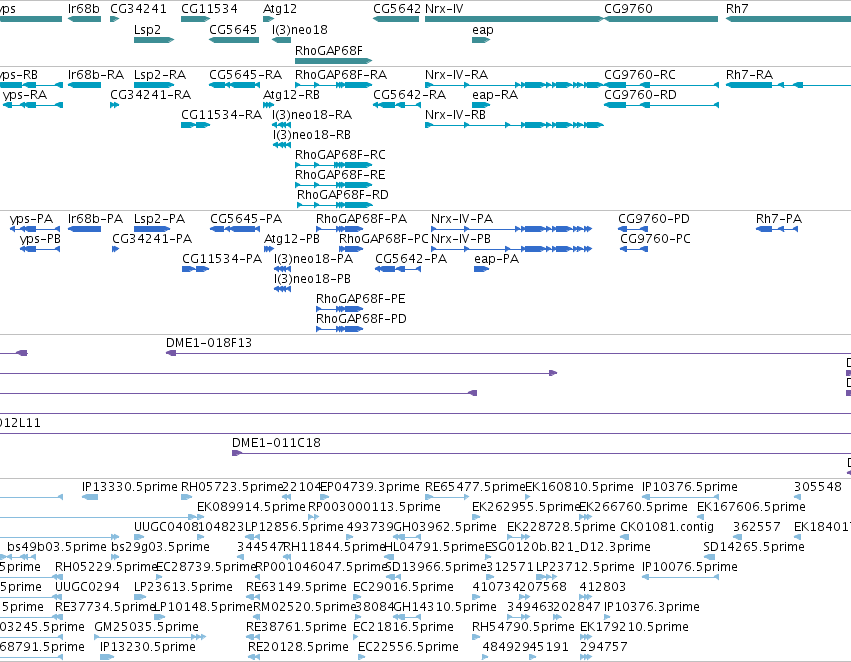Select EST EK160810.5prime
This screenshot has width=851, height=662.
point(579,487)
